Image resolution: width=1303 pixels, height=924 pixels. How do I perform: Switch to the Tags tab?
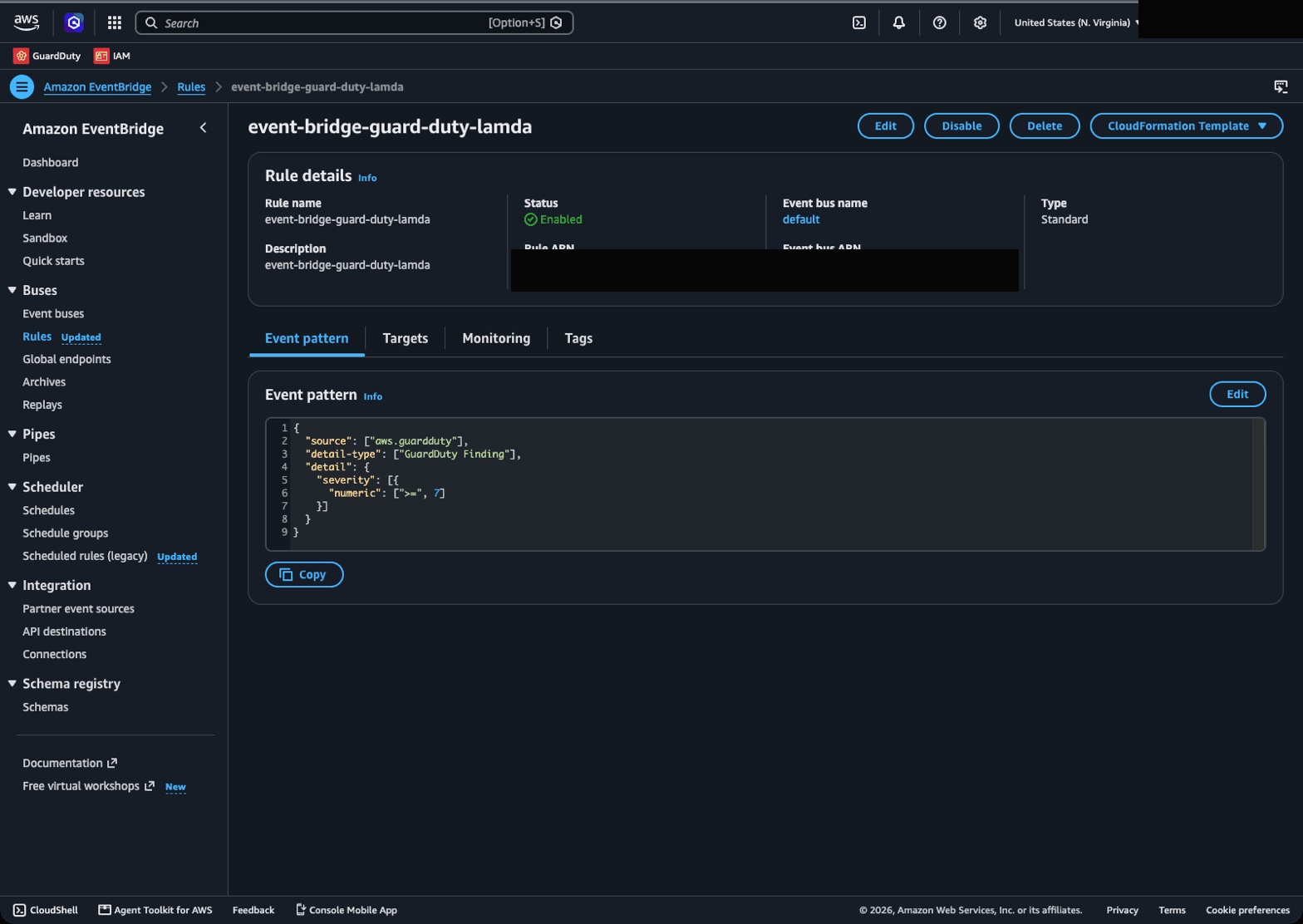(x=578, y=338)
